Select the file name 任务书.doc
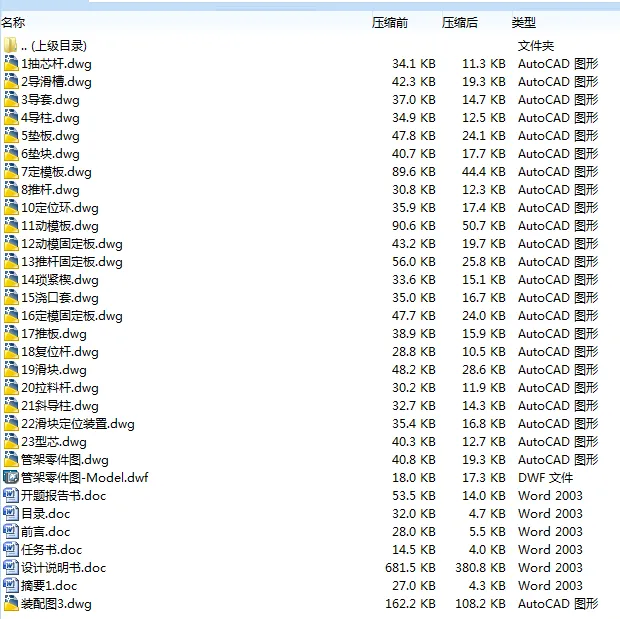The image size is (620, 619). (x=51, y=550)
